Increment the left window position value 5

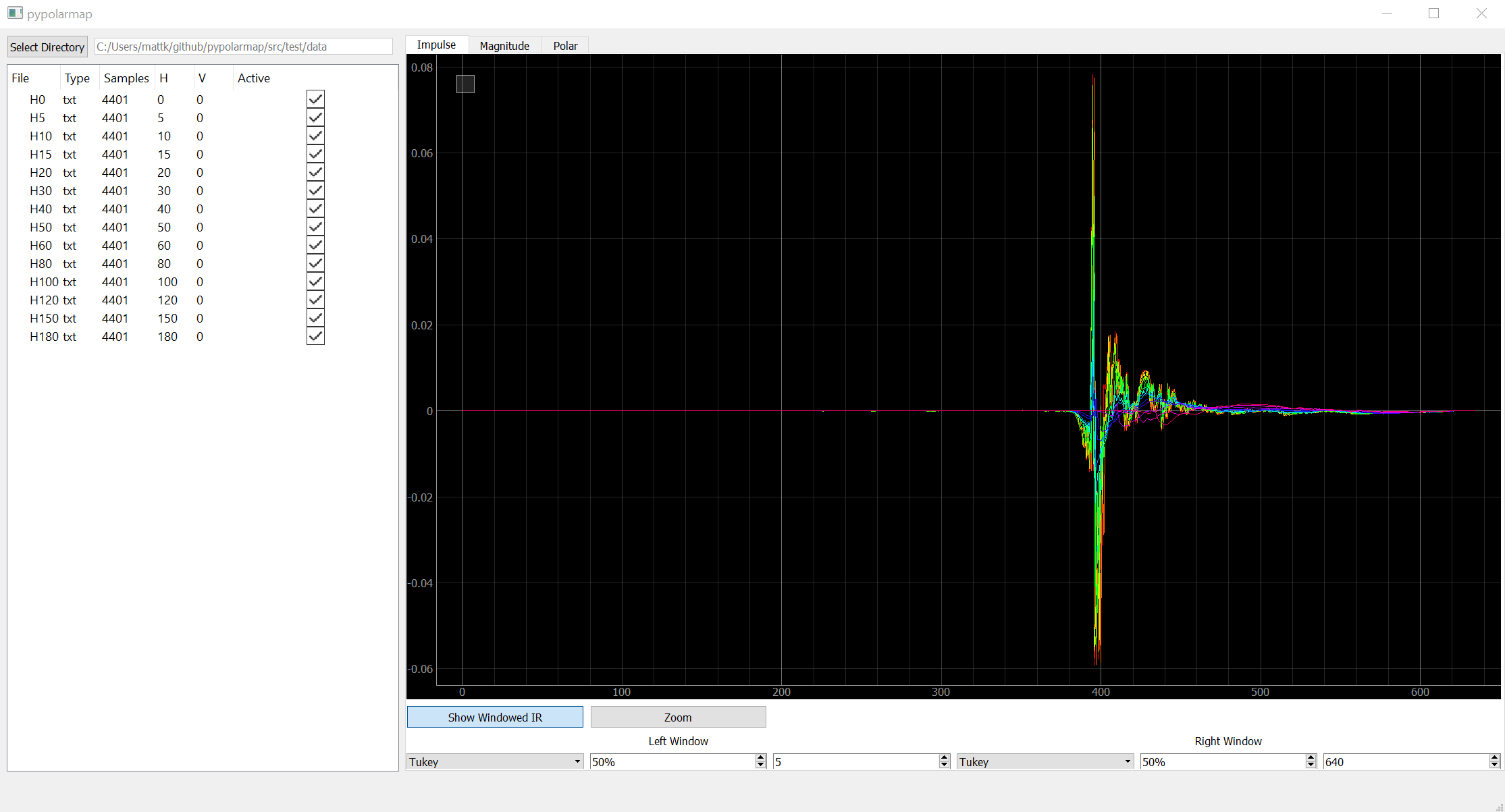[945, 757]
